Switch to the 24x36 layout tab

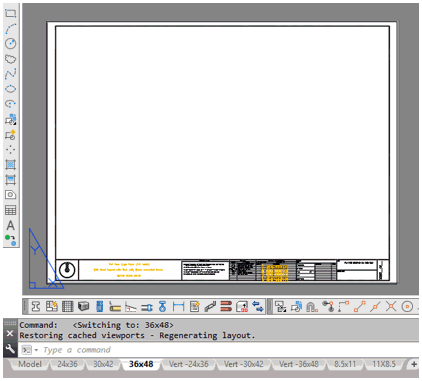(x=67, y=364)
